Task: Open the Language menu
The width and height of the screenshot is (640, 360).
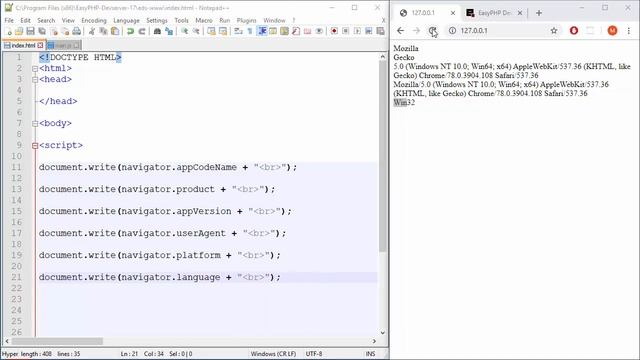Action: 127,20
